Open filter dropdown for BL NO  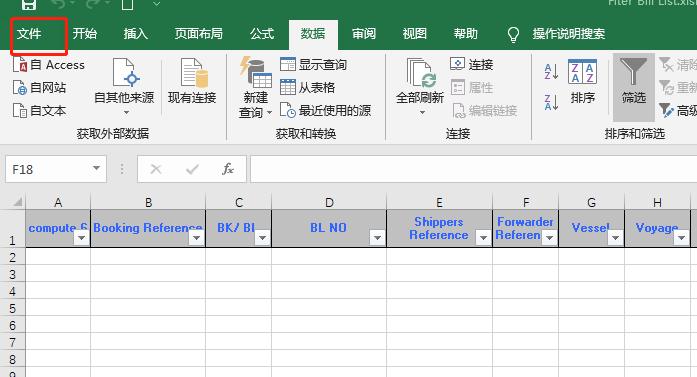377,238
